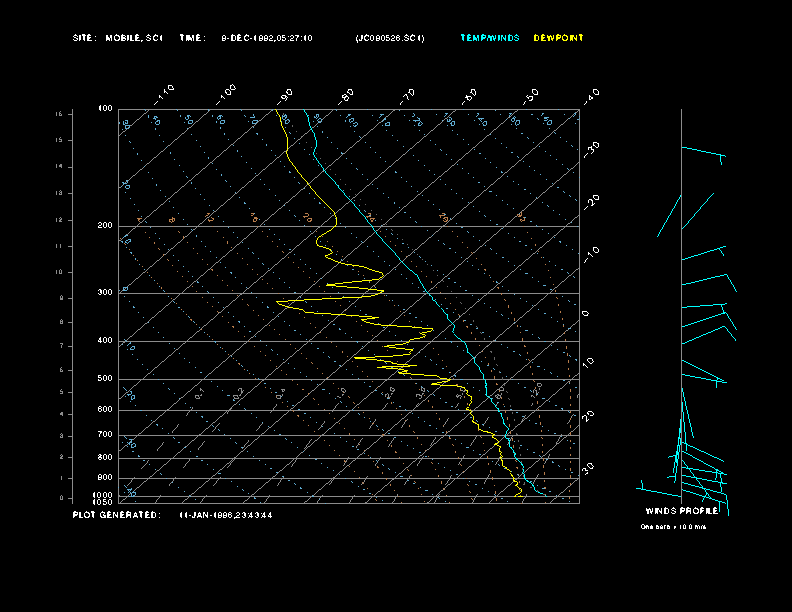Viewport: 792px width, 612px height.
Task: Select the MOBILE, SC1 site name
Action: [x=133, y=38]
